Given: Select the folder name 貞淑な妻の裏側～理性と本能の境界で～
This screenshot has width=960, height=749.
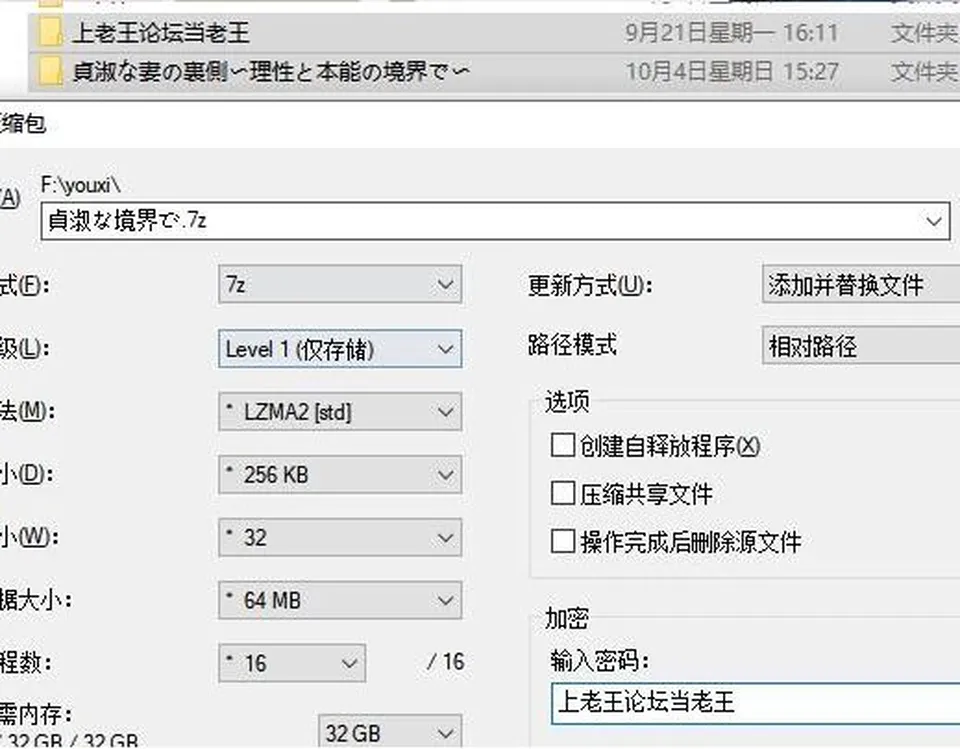Looking at the screenshot, I should (x=271, y=72).
